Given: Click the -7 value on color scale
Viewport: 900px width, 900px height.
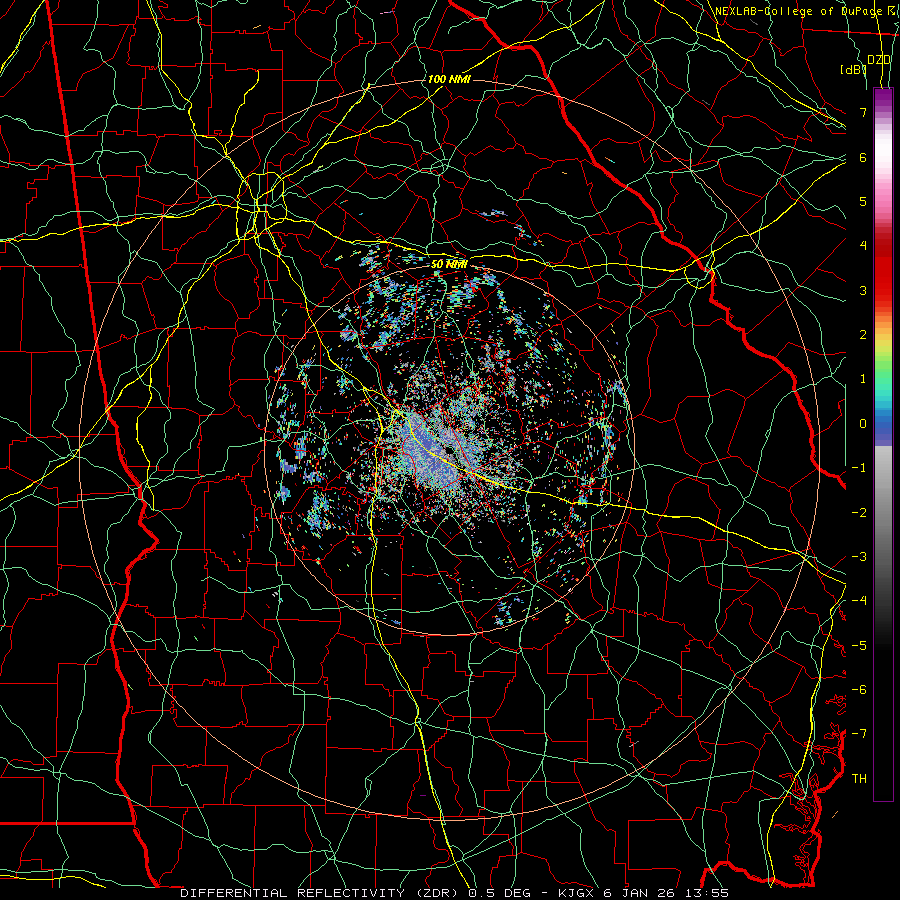Looking at the screenshot, I should [x=859, y=734].
